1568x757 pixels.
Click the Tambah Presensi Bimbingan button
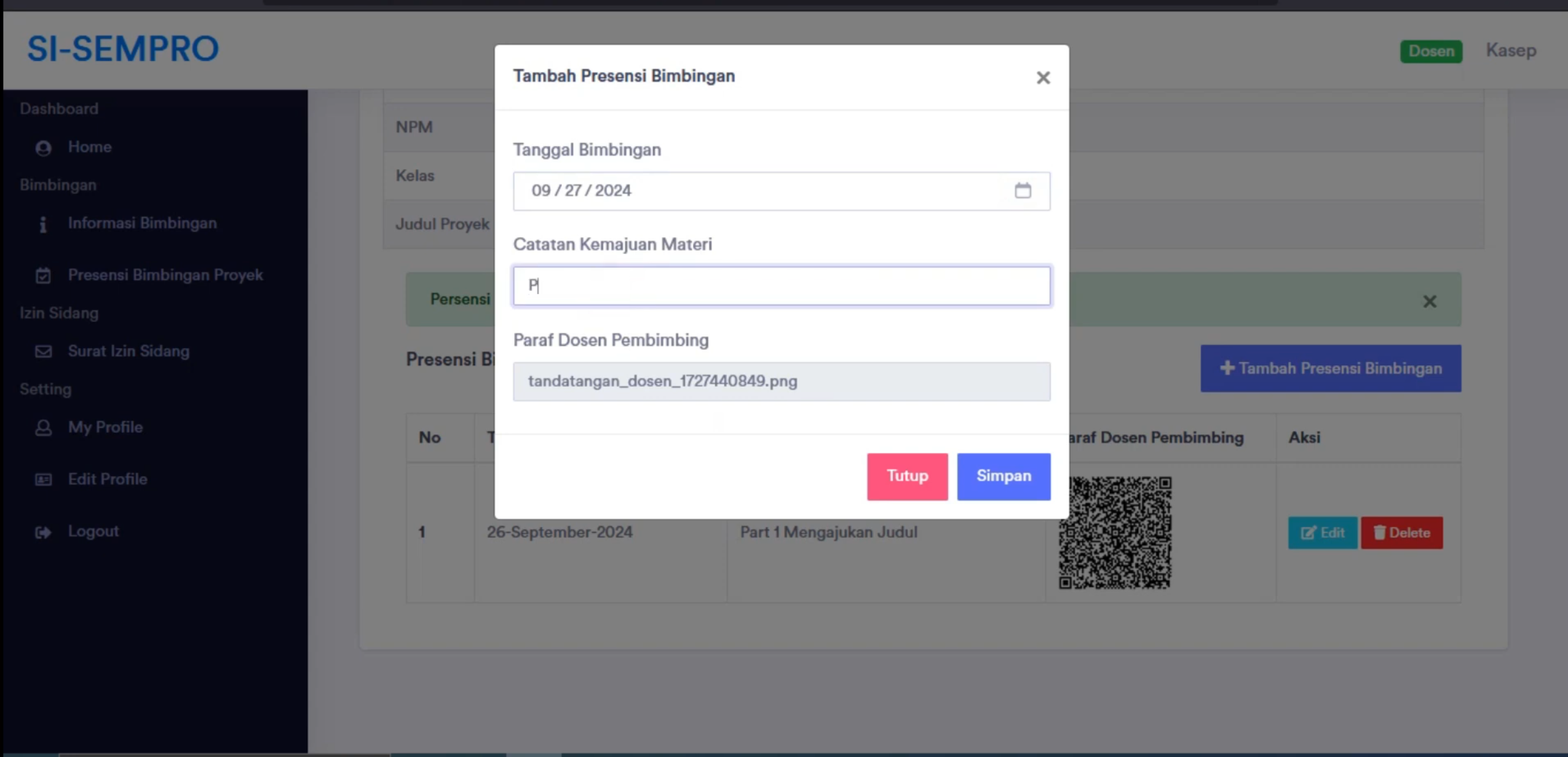coord(1331,368)
